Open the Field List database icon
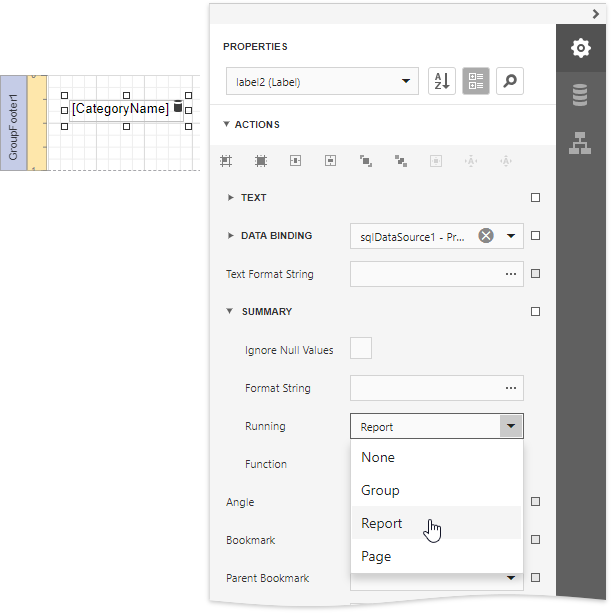The width and height of the screenshot is (611, 613). pyautogui.click(x=580, y=95)
